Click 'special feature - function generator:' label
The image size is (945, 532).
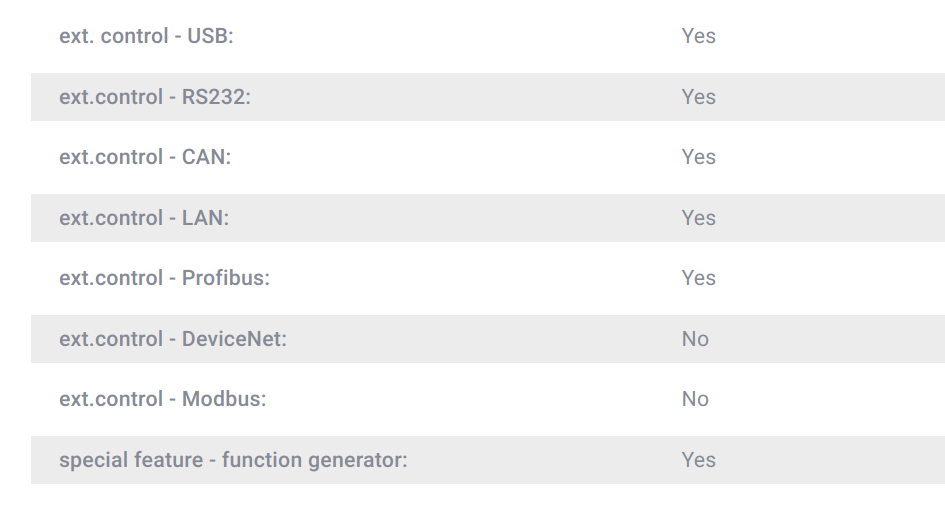233,460
